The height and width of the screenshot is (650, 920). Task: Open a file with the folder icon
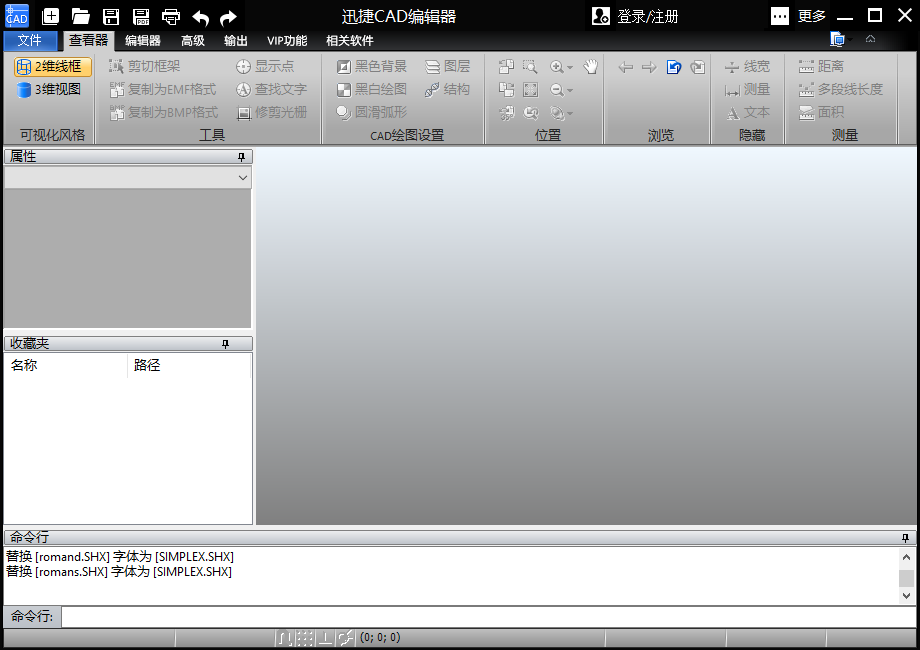[x=80, y=16]
